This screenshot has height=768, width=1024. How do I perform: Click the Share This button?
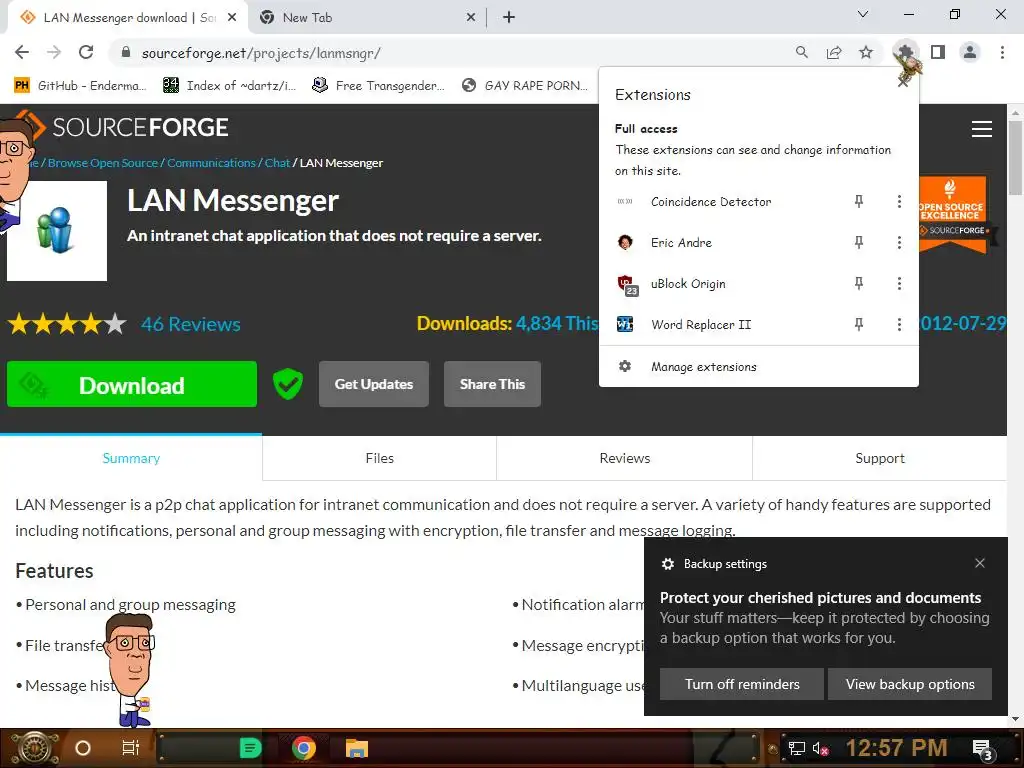click(492, 384)
